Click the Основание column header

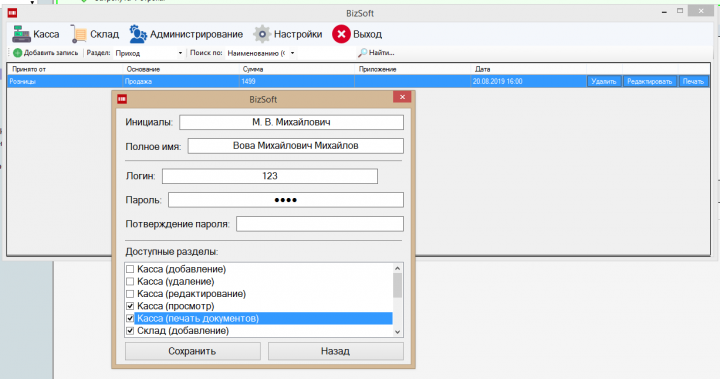181,69
